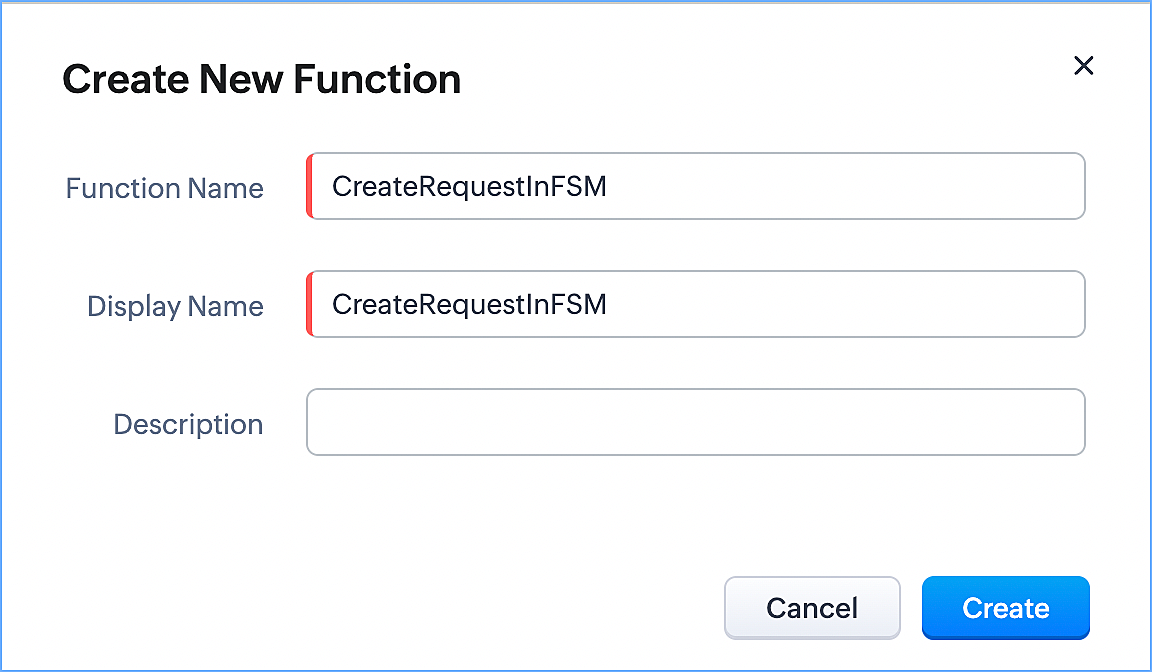Click the Display Name label
The width and height of the screenshot is (1152, 672).
point(175,306)
